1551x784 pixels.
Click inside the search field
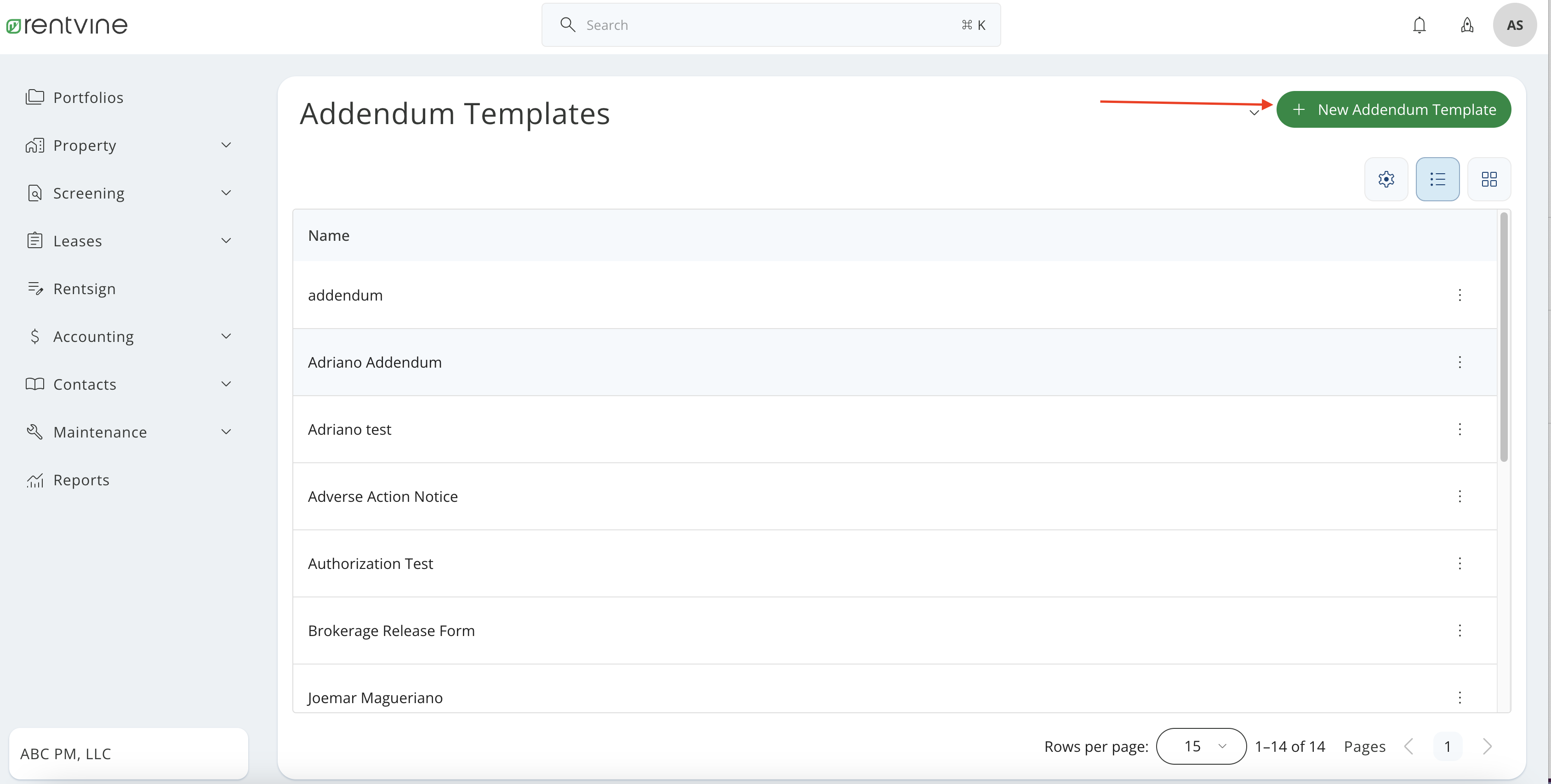(x=723, y=25)
